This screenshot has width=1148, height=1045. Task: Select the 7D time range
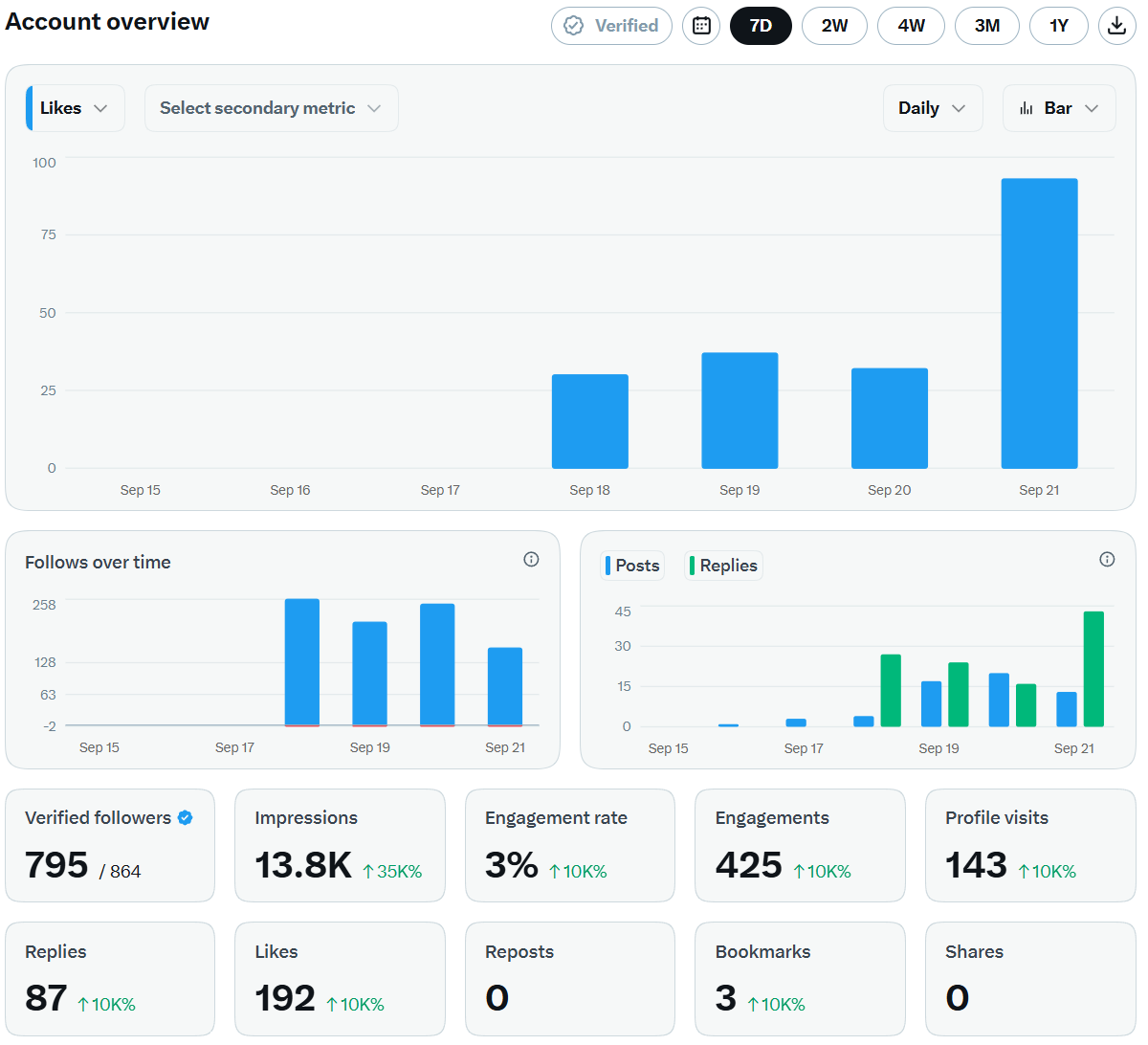coord(761,26)
